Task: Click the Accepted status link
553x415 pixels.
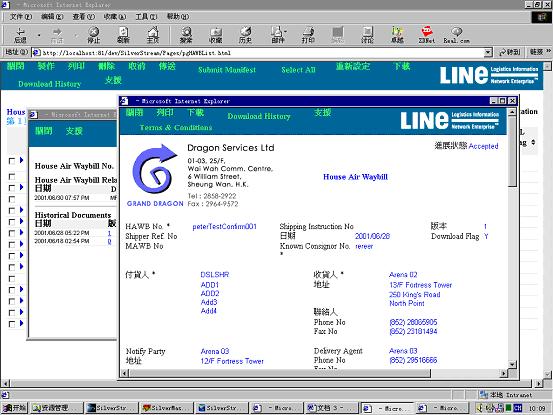Action: pyautogui.click(x=483, y=146)
